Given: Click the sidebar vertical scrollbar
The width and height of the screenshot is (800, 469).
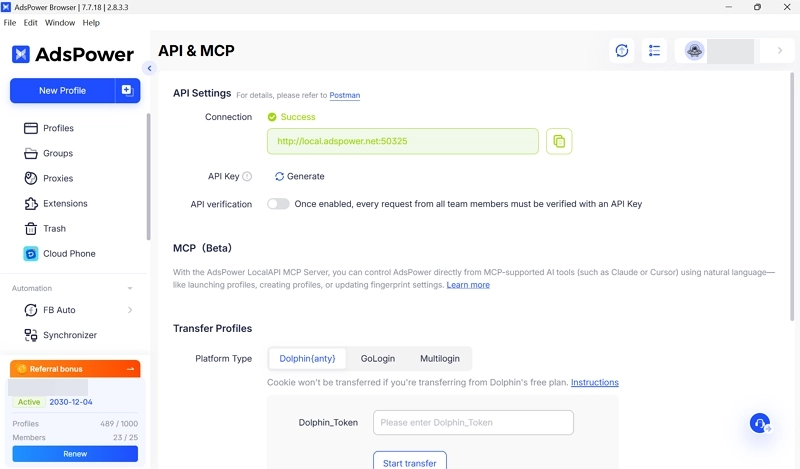Looking at the screenshot, I should tap(148, 177).
